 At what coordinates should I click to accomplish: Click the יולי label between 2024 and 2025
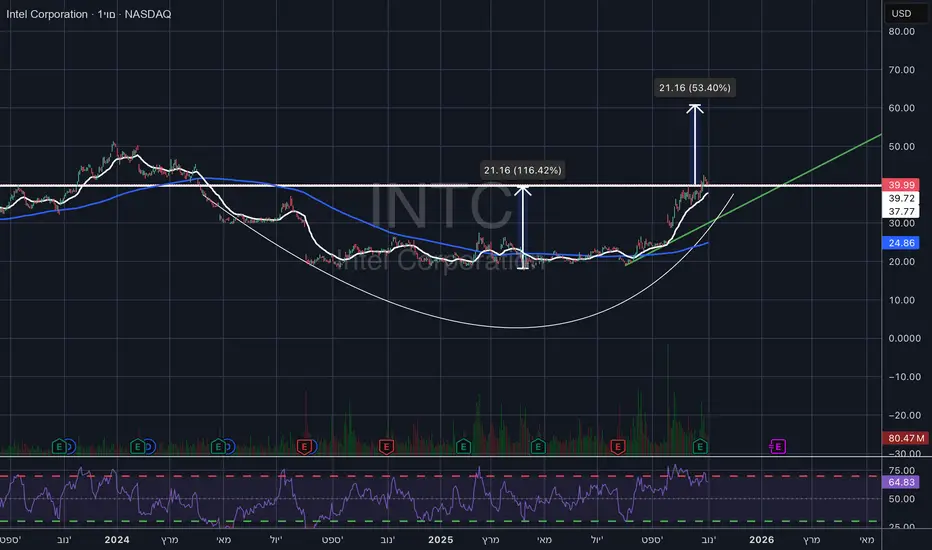click(276, 540)
